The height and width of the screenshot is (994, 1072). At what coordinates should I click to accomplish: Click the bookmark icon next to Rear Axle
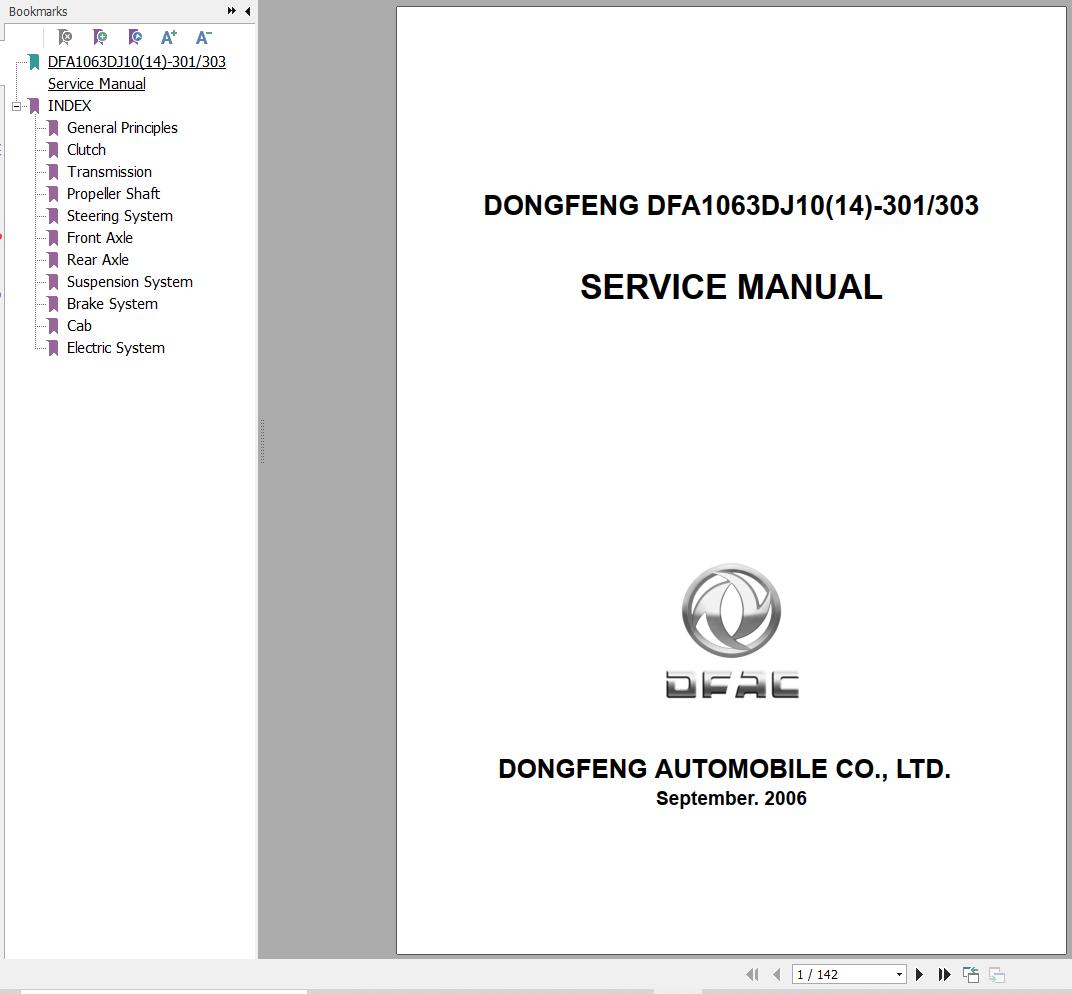click(53, 260)
